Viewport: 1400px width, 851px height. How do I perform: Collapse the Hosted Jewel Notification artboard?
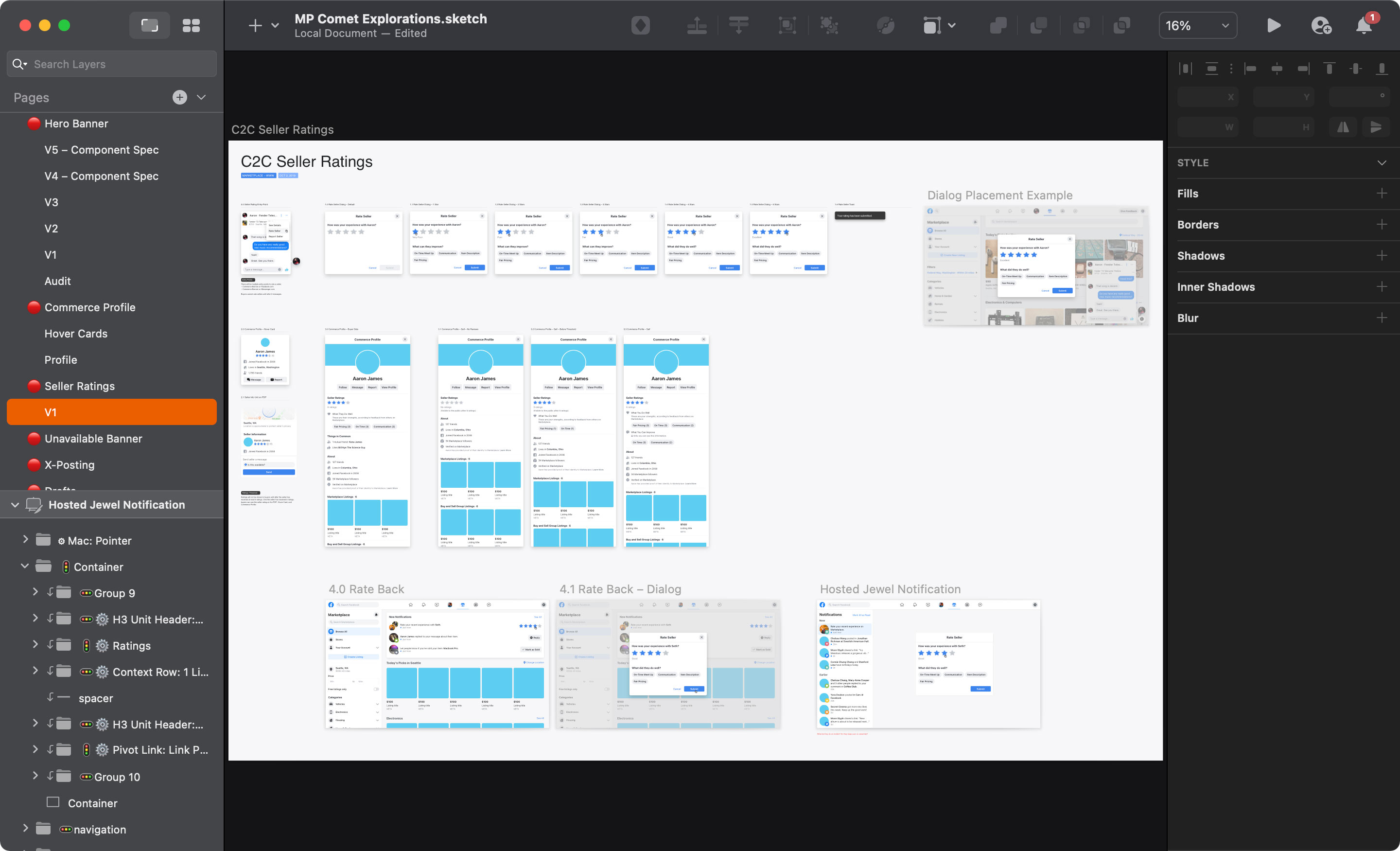16,505
